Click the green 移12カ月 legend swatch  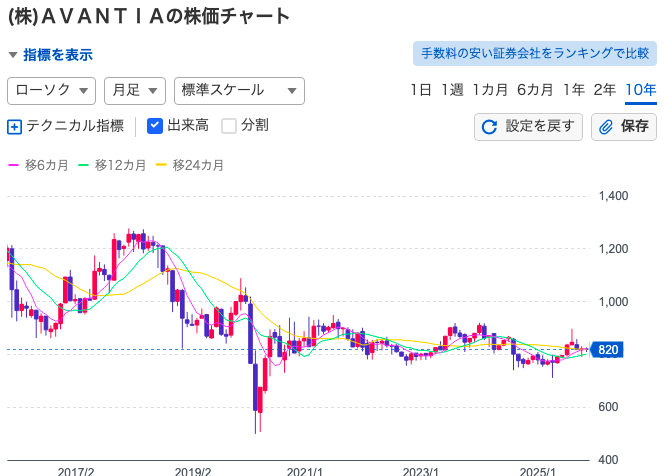click(x=85, y=165)
